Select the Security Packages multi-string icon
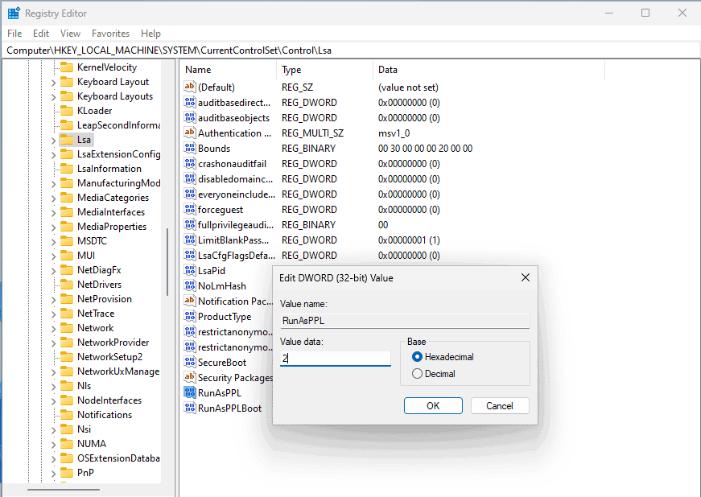The width and height of the screenshot is (701, 497). (x=190, y=377)
